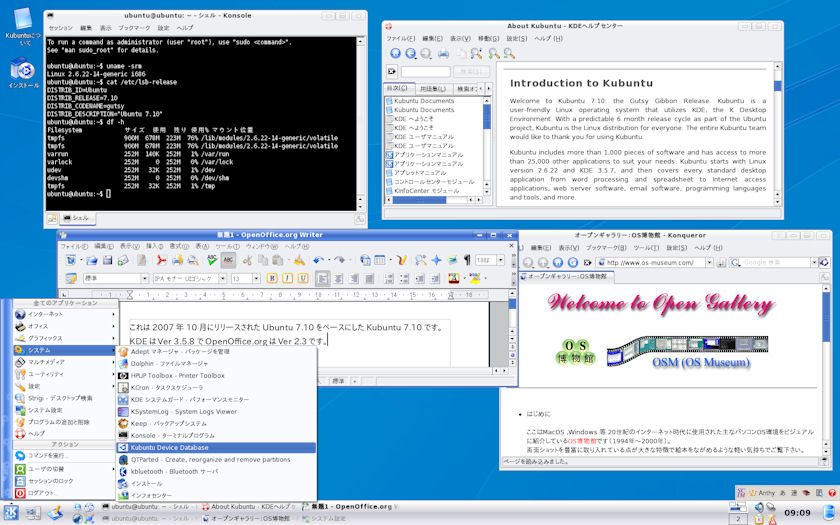Enable Align Right in Writer

coord(354,279)
